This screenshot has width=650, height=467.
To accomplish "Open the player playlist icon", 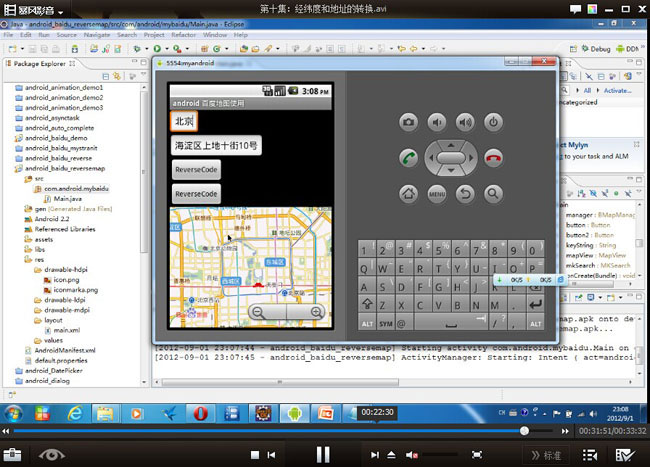I will click(590, 455).
